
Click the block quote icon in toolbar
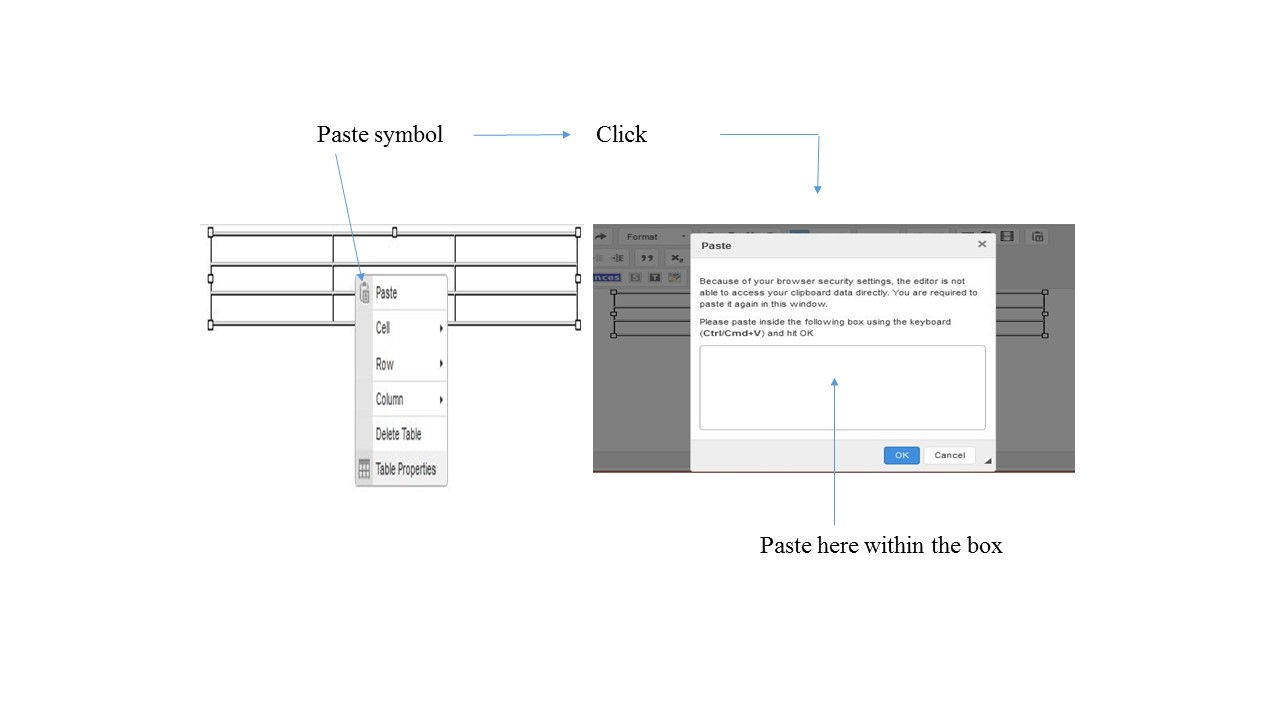coord(646,258)
